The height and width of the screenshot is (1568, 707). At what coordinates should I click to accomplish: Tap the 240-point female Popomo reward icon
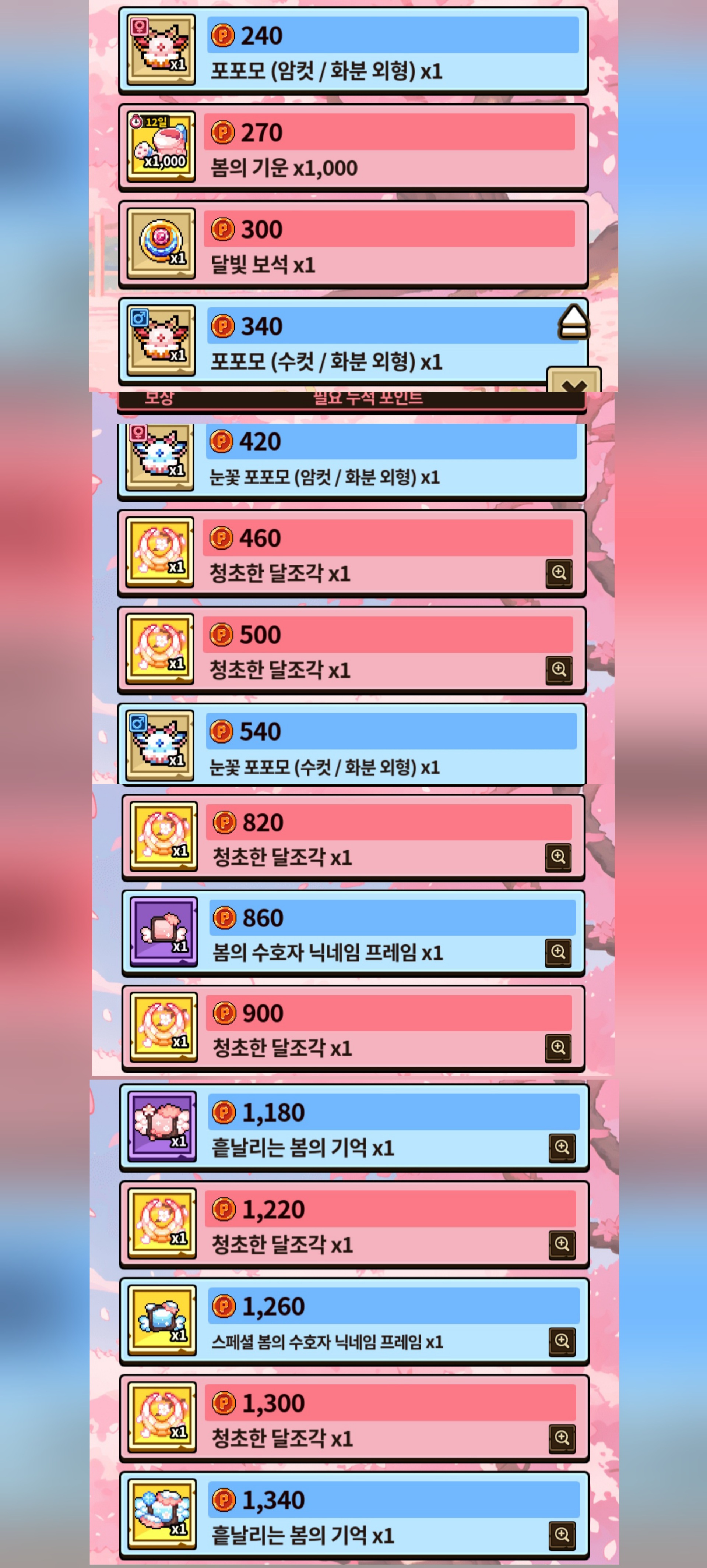(161, 49)
